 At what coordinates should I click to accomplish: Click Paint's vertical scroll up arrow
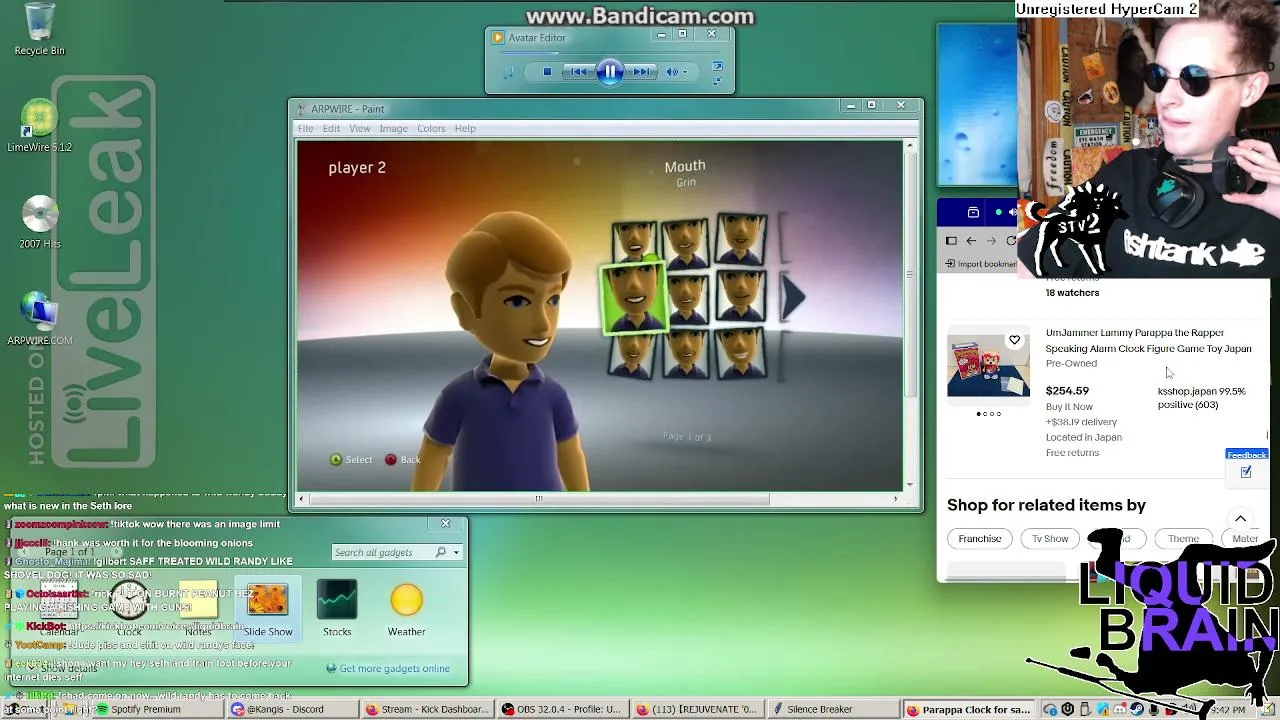(909, 147)
